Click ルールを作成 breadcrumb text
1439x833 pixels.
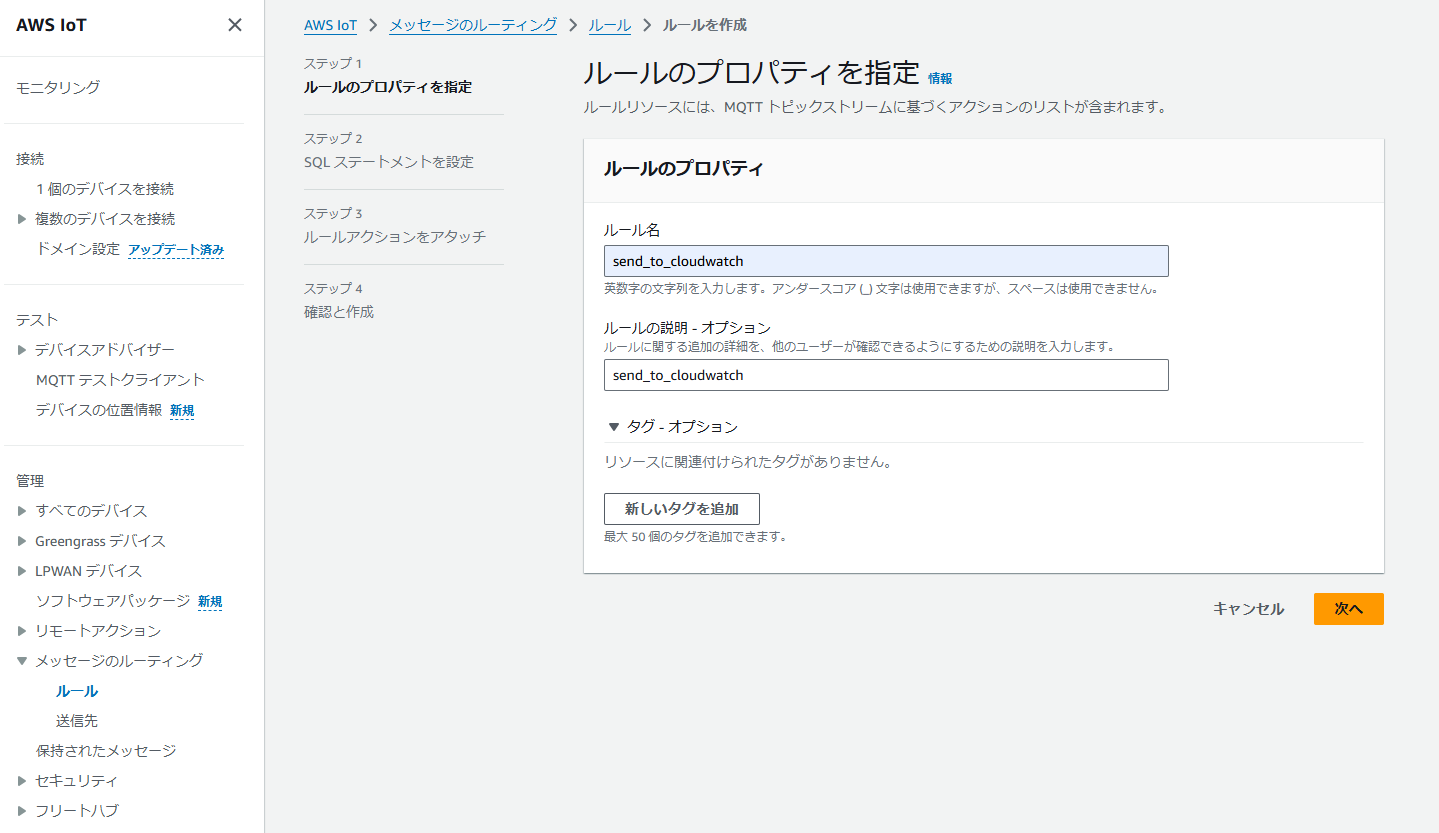click(705, 25)
